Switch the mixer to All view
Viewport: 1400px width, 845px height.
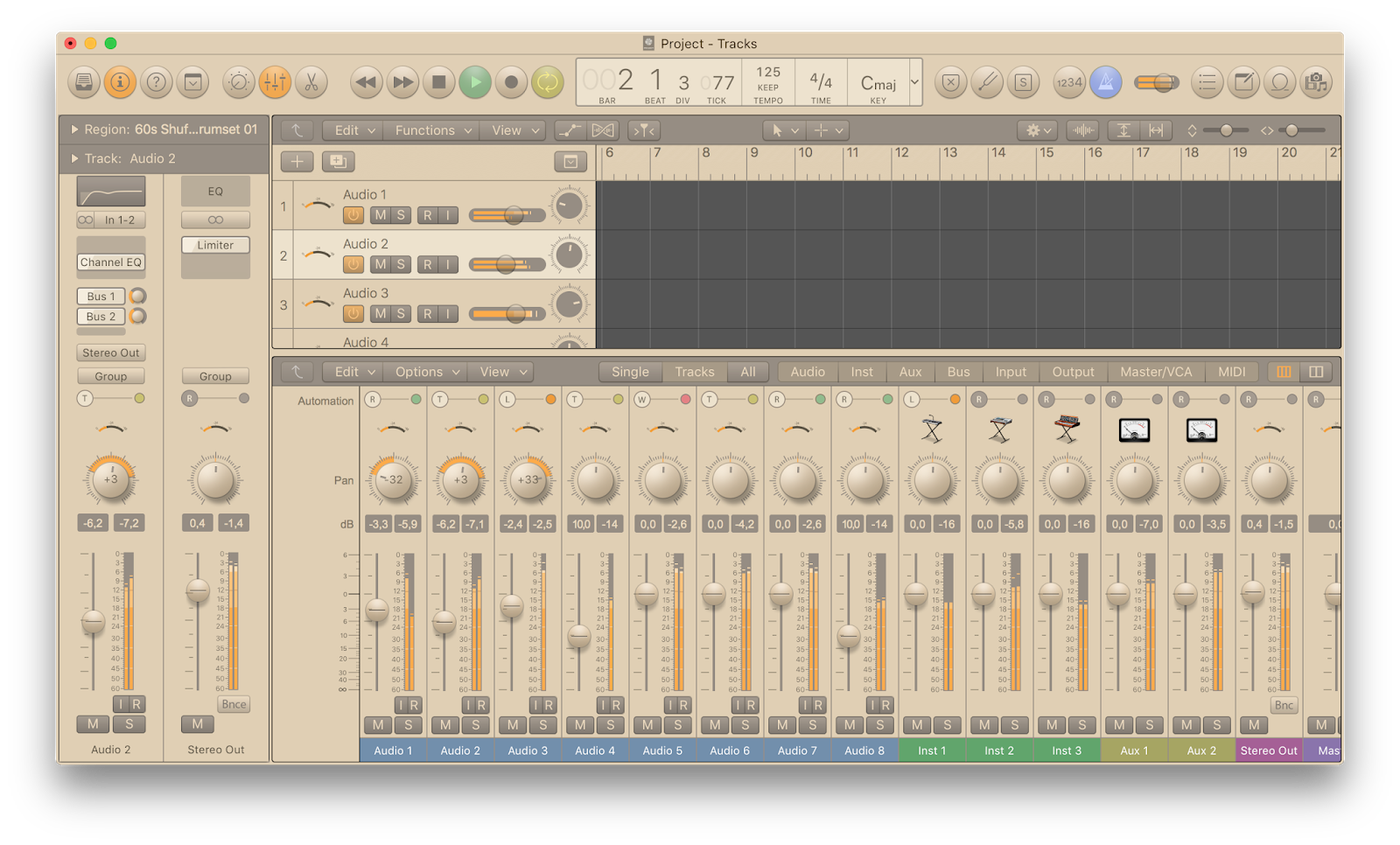tap(748, 372)
